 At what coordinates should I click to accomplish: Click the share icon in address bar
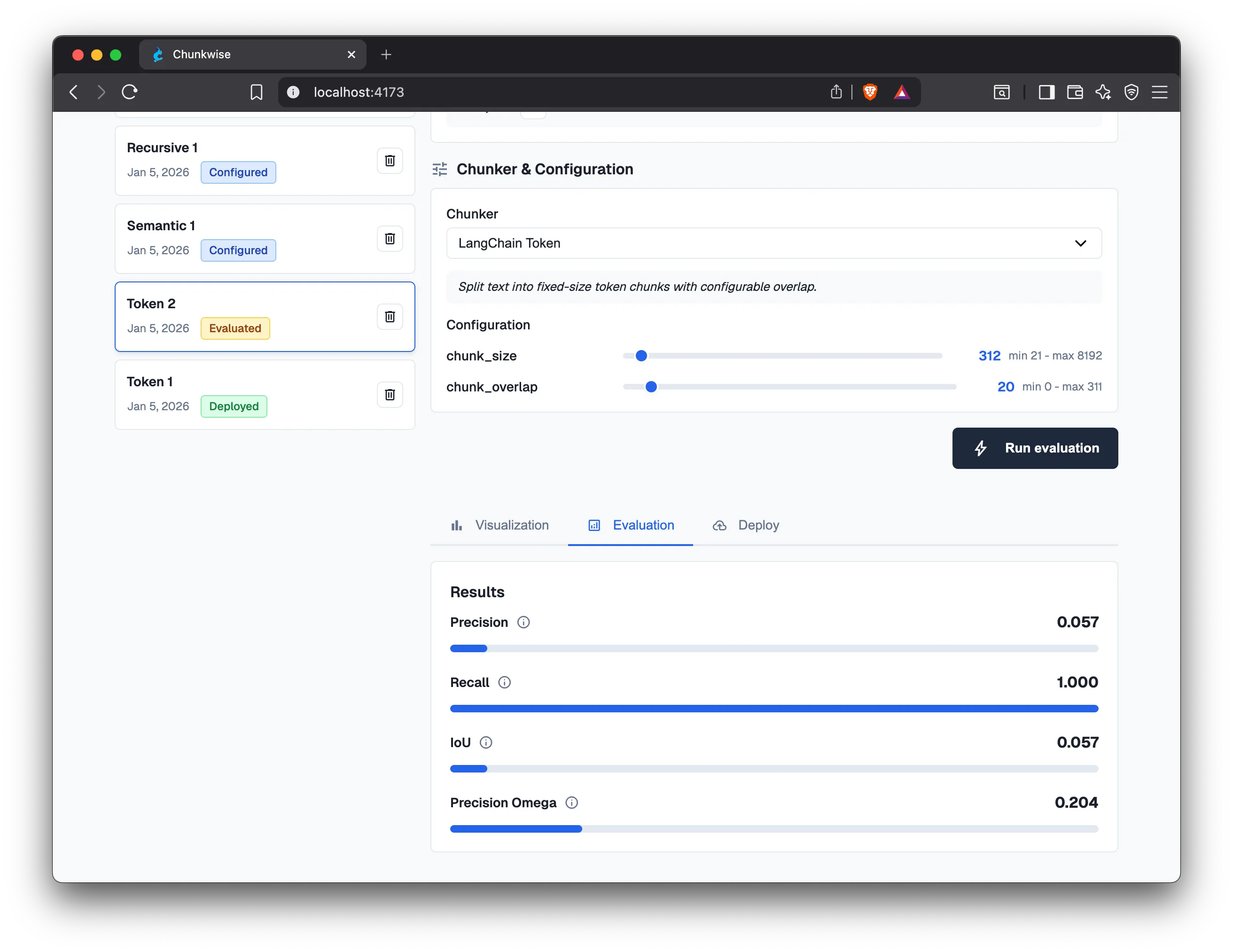(837, 92)
